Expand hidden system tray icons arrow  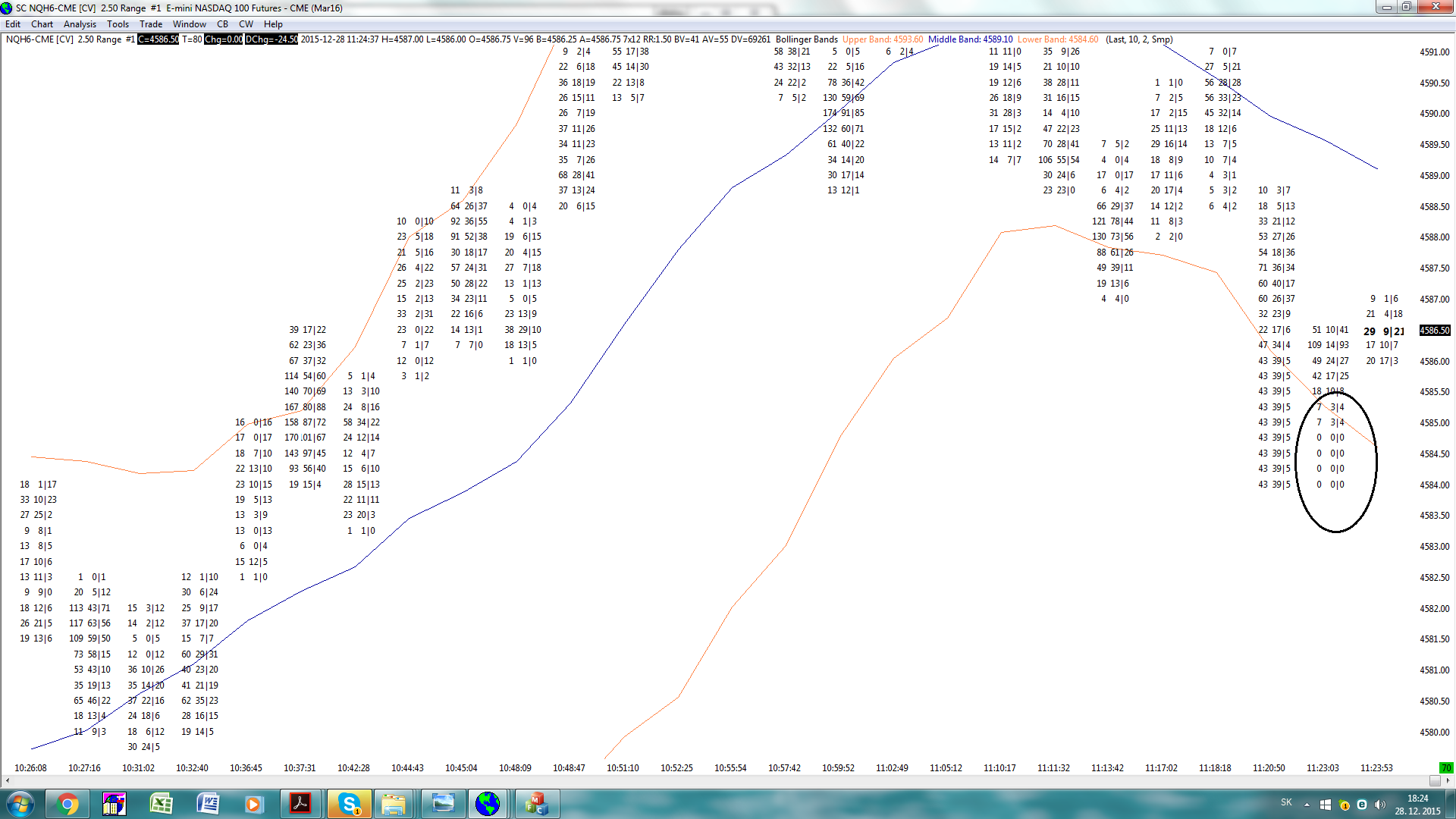coord(1307,805)
